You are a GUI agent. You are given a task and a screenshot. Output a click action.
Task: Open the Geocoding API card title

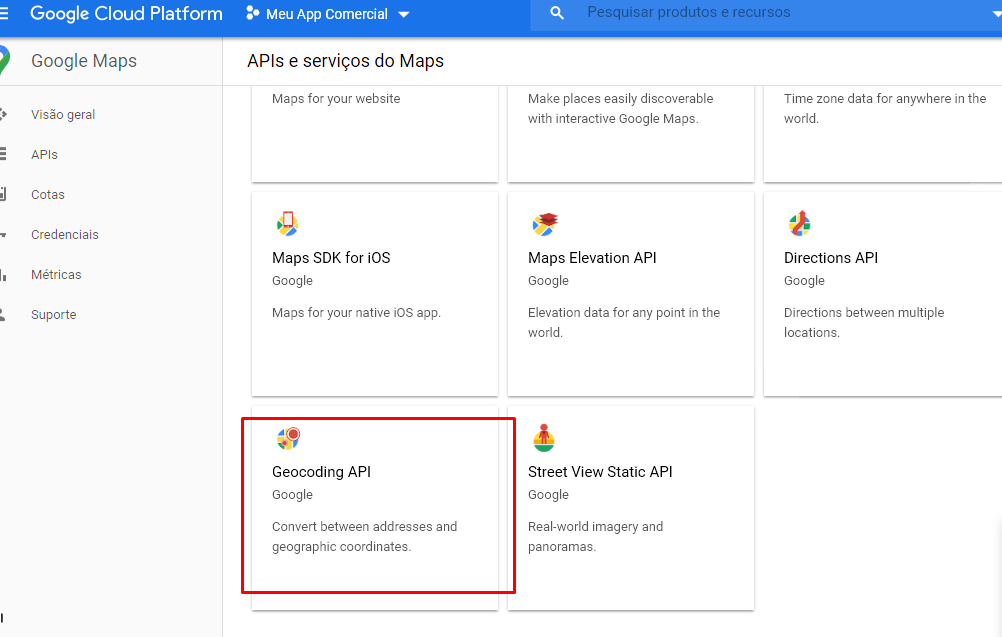tap(321, 472)
